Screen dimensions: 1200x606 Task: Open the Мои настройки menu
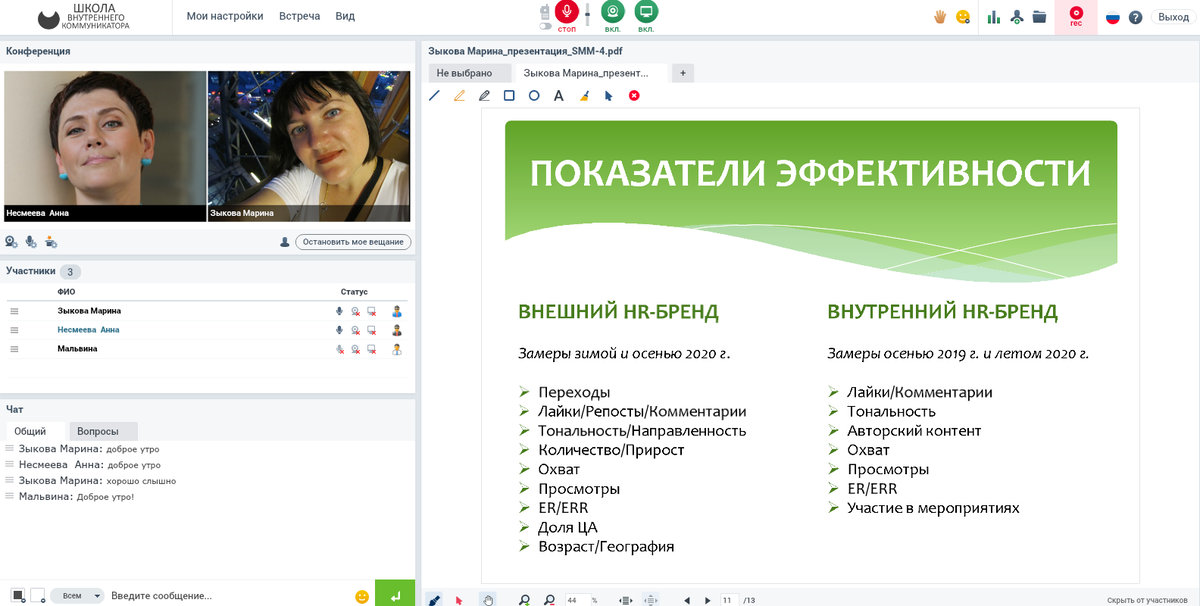point(225,16)
